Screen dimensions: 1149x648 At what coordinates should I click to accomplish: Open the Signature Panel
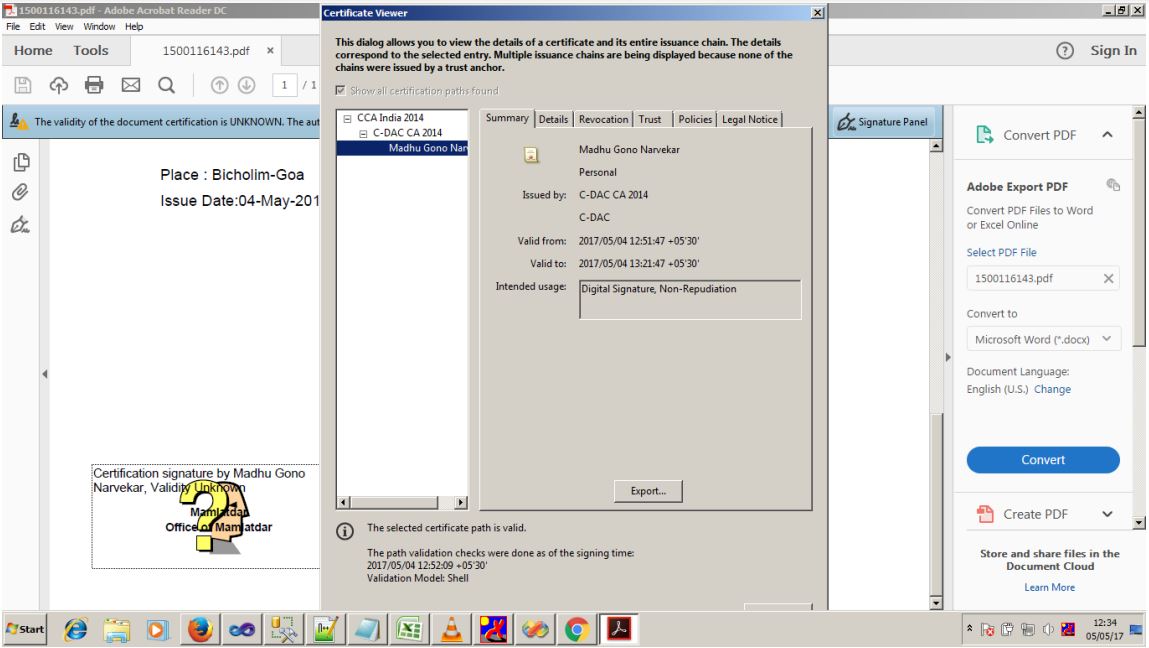[883, 122]
